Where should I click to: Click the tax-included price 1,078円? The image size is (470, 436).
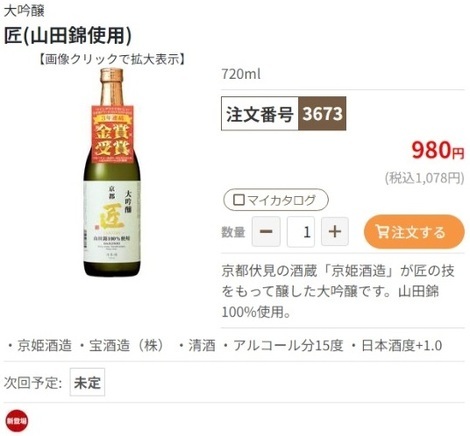point(424,178)
